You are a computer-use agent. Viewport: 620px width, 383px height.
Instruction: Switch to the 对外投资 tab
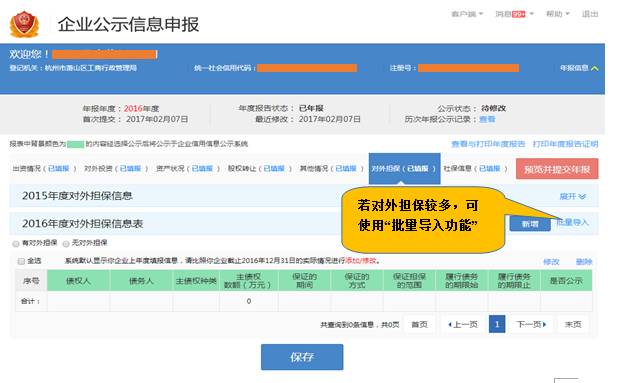115,168
